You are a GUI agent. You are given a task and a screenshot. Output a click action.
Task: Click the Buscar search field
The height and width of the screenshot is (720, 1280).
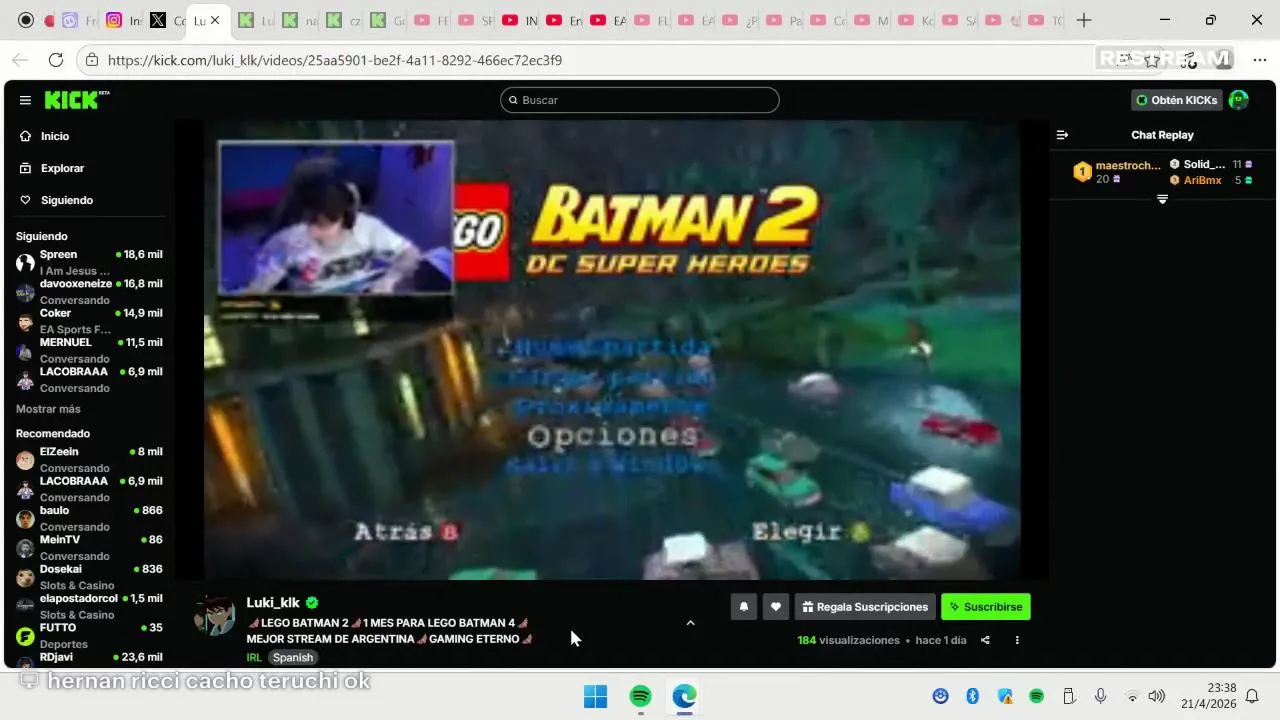pos(640,100)
